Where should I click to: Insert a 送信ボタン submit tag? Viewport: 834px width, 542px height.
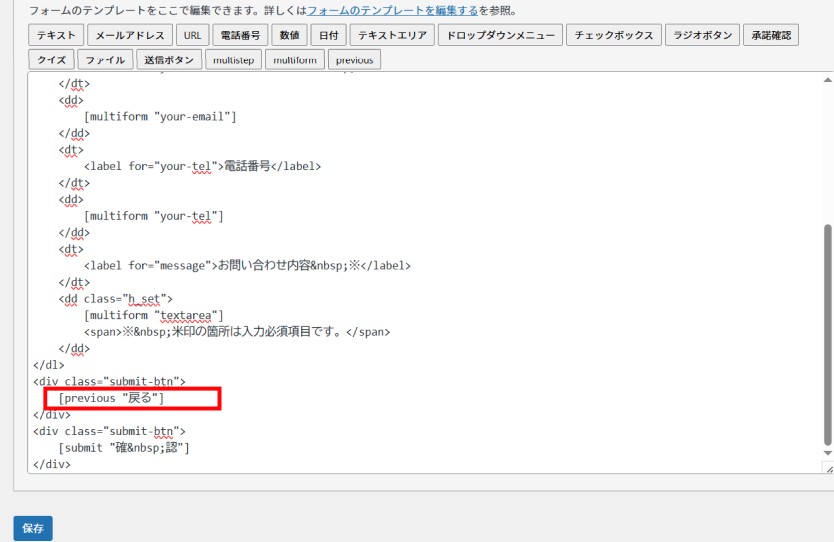[167, 60]
